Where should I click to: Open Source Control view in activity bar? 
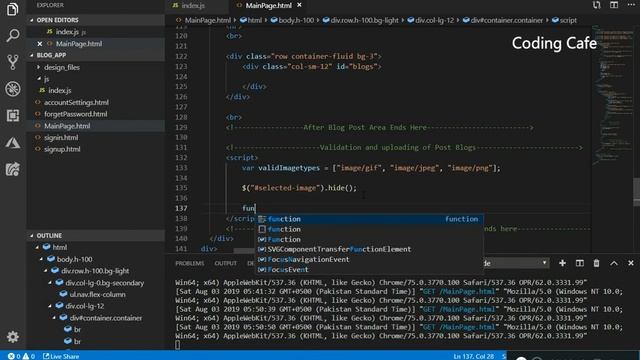click(13, 62)
